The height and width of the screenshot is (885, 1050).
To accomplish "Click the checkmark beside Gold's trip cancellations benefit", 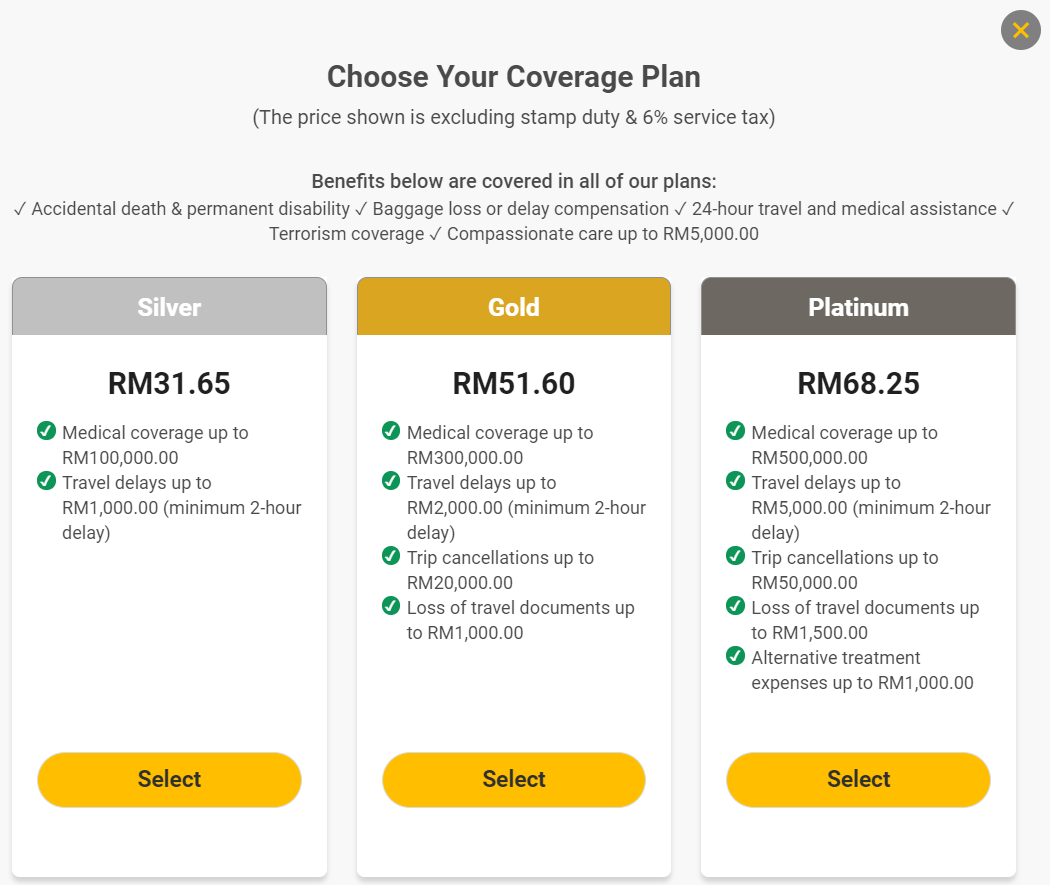I will tap(391, 557).
